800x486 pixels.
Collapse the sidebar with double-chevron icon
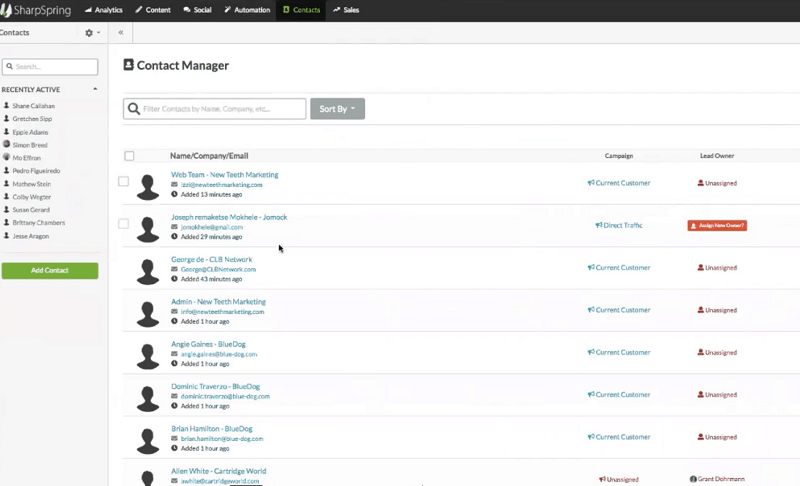tap(121, 33)
